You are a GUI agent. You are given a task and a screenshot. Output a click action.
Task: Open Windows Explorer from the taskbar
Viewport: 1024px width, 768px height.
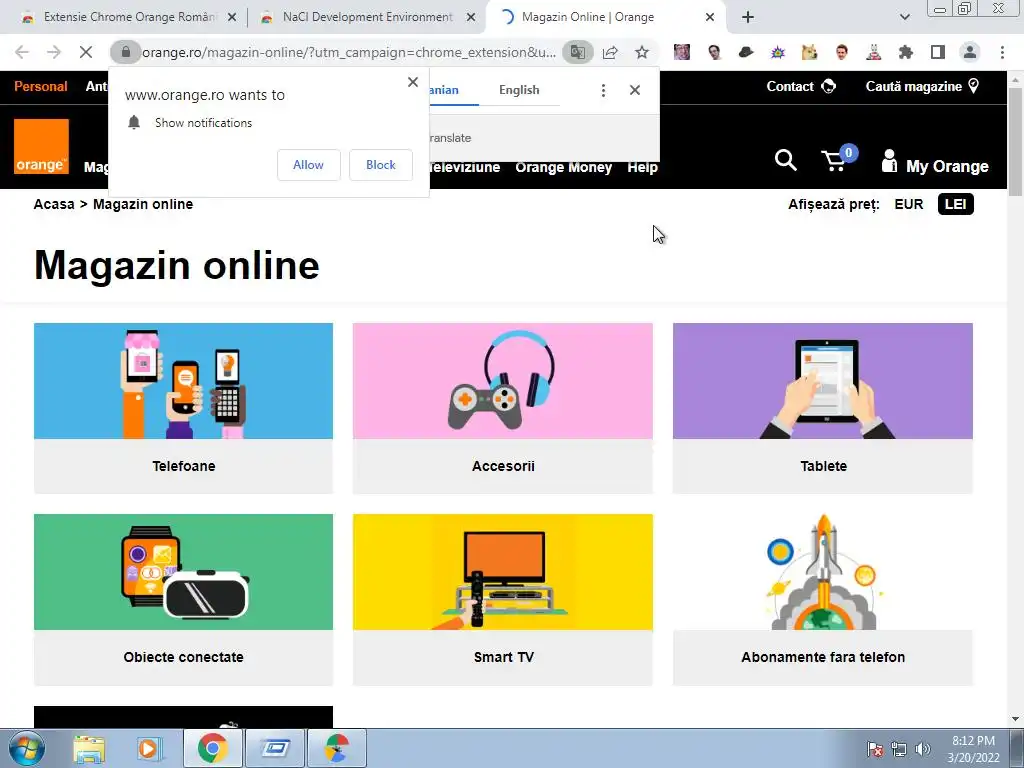(x=89, y=748)
